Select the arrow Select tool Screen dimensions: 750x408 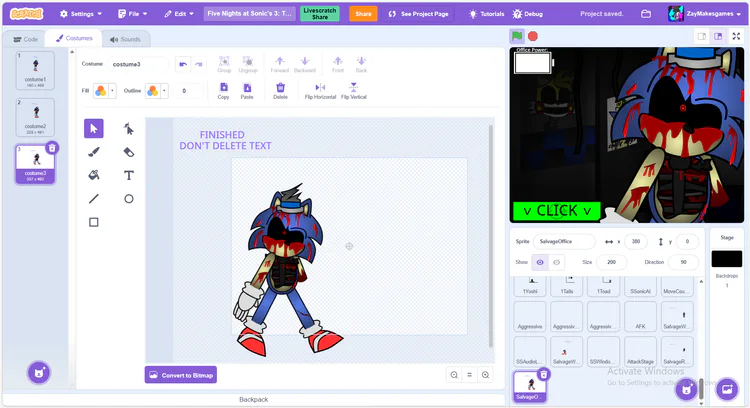click(x=94, y=129)
